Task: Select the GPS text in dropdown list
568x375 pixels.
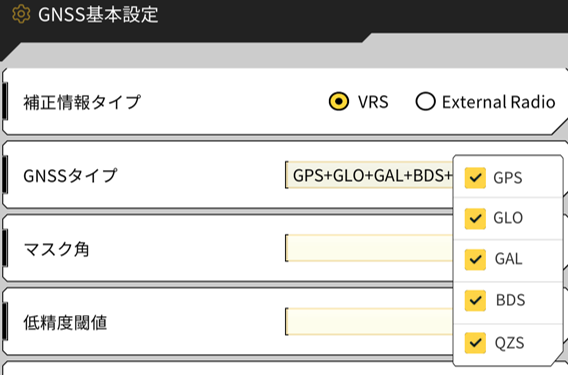Action: [x=508, y=178]
